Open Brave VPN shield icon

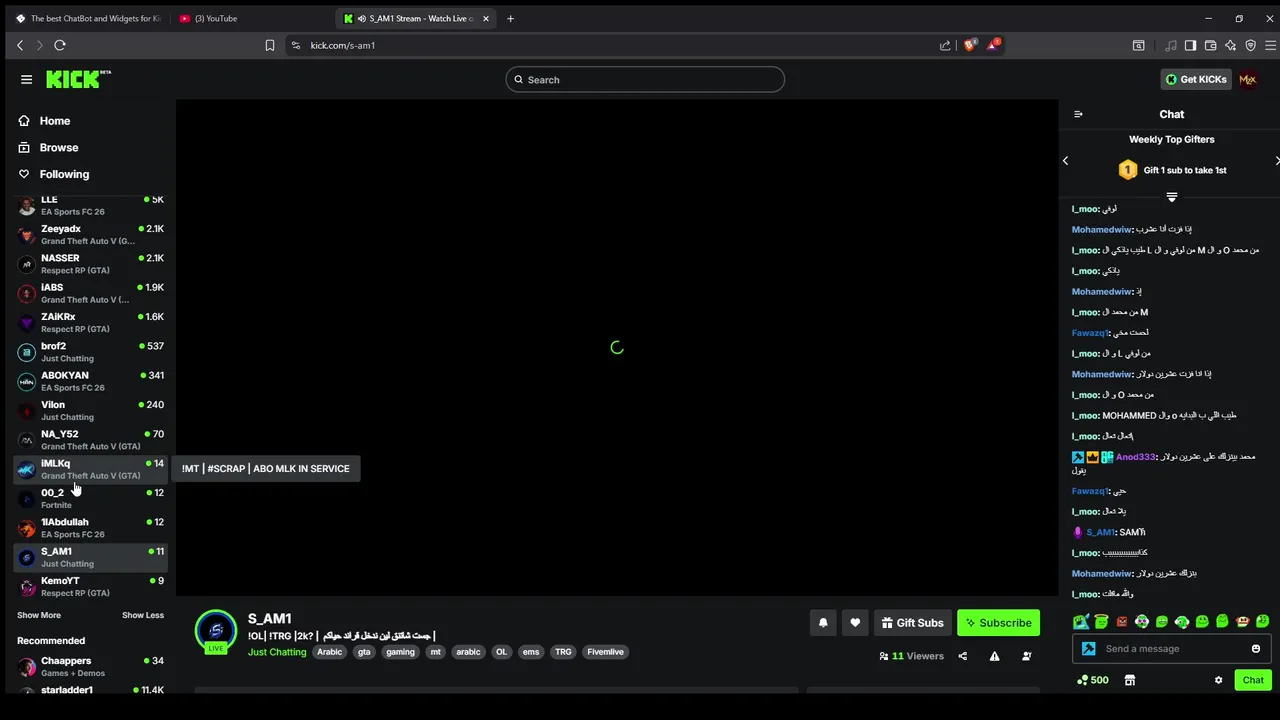1250,45
